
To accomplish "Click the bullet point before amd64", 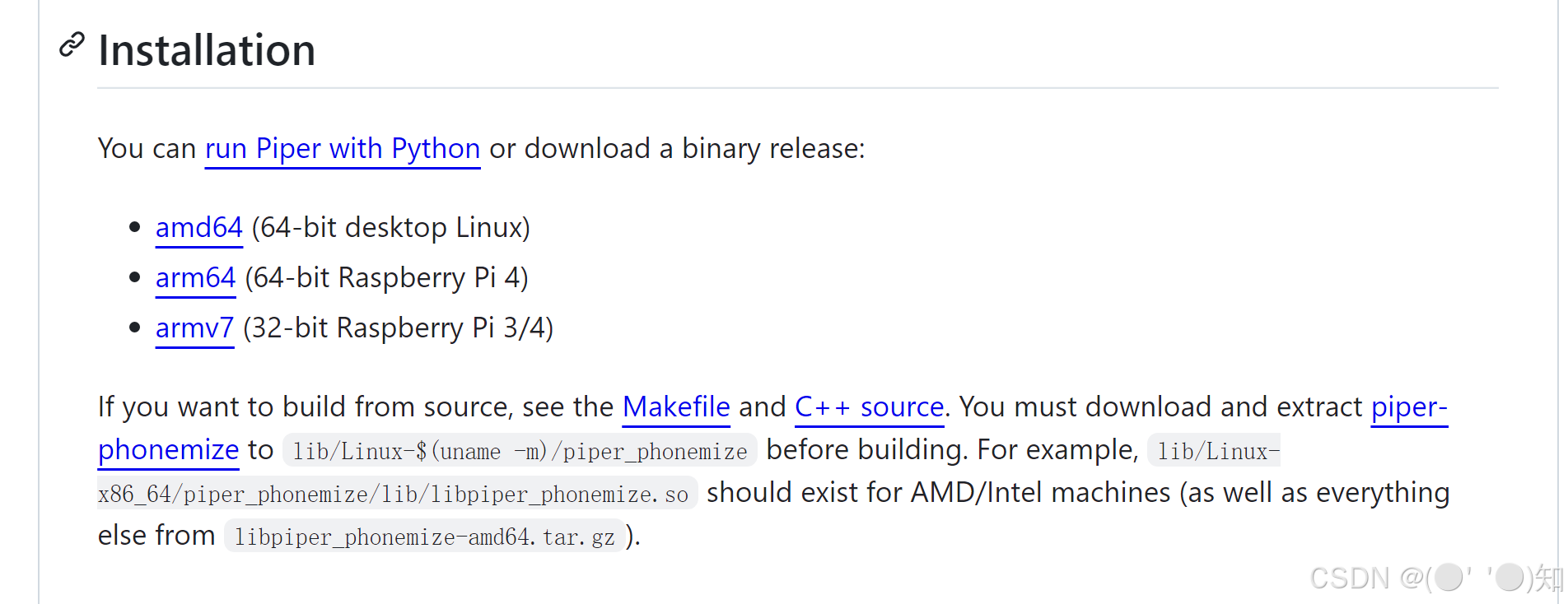I will 135,228.
